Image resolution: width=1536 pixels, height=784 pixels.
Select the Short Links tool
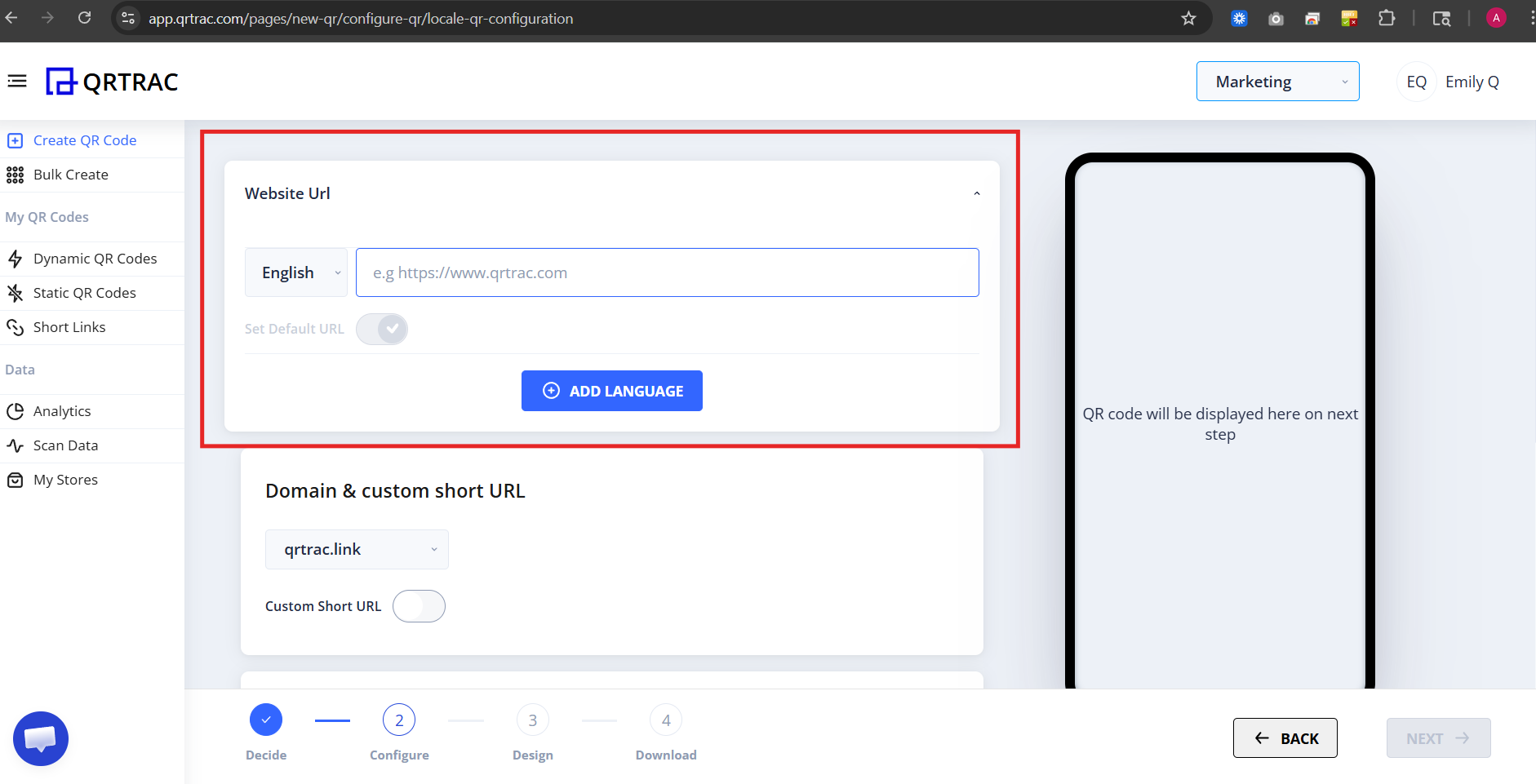pyautogui.click(x=69, y=327)
